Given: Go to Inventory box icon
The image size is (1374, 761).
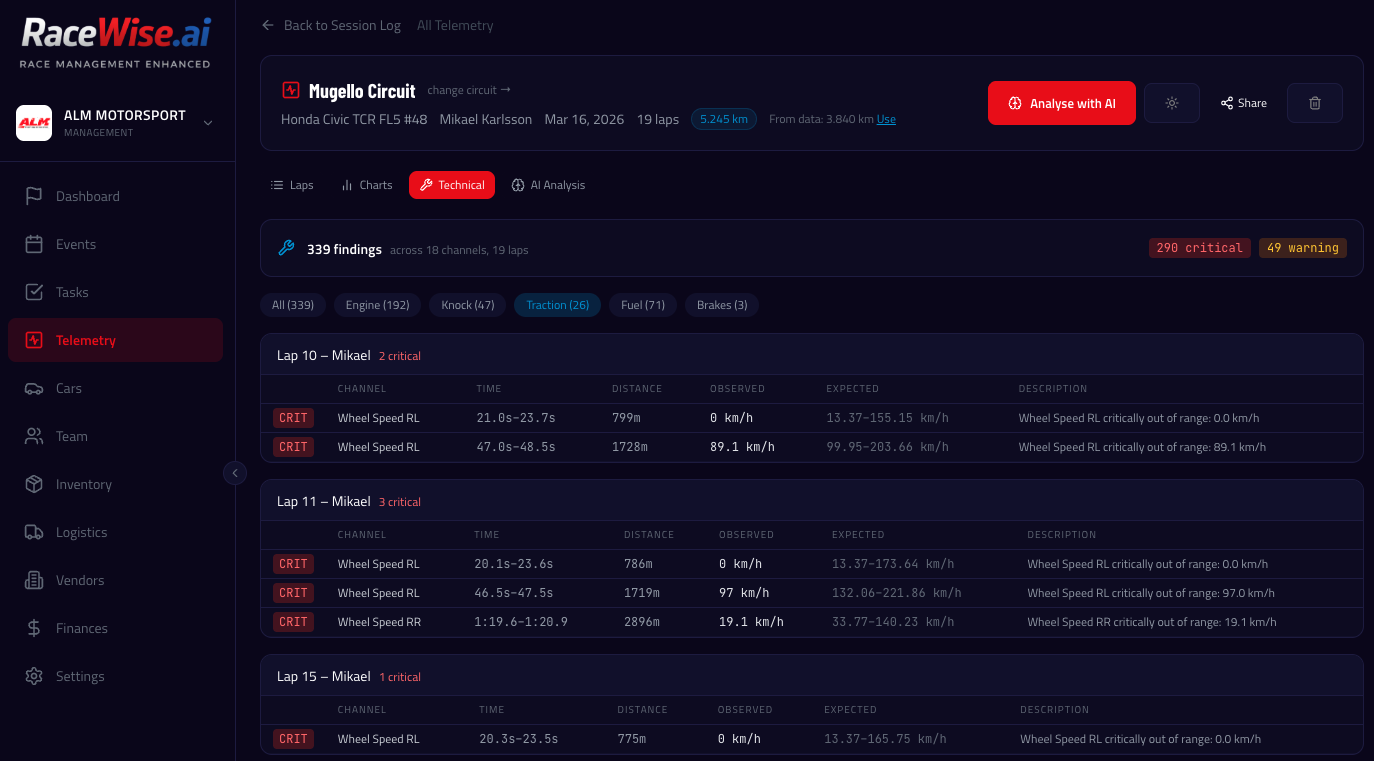Looking at the screenshot, I should click(34, 484).
